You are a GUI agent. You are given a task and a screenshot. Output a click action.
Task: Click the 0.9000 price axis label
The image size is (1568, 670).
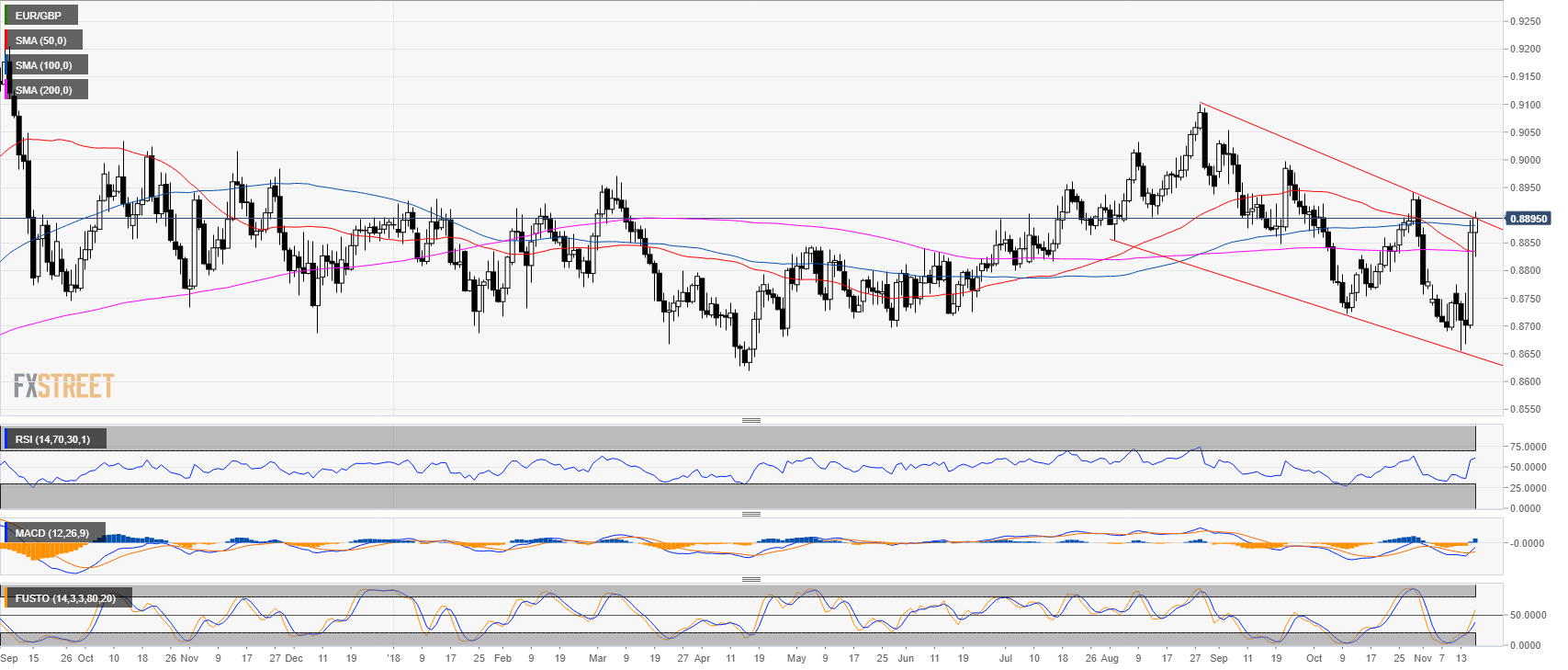pos(1528,160)
